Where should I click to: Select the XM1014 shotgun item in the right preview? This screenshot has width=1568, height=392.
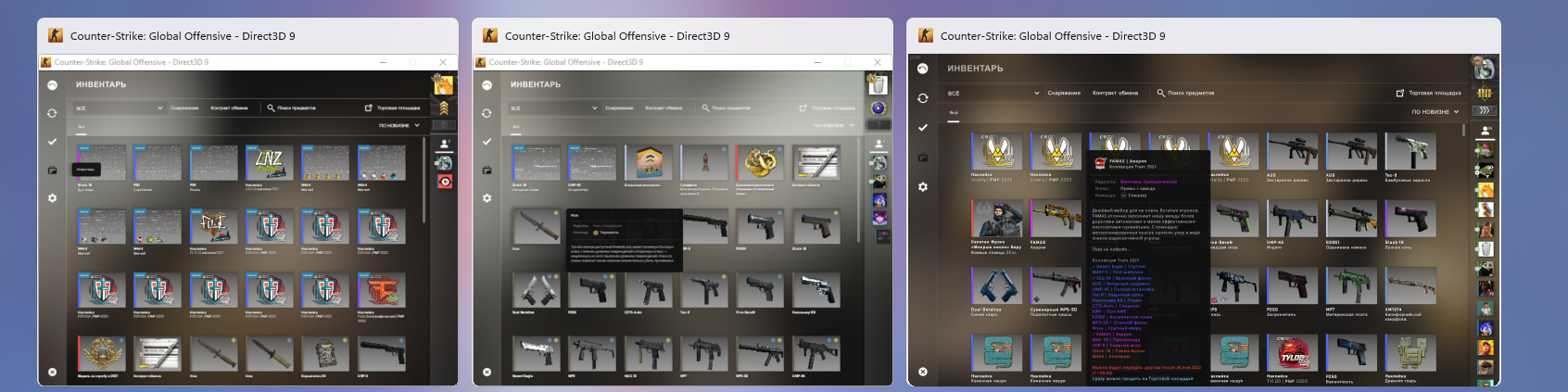(x=1410, y=286)
